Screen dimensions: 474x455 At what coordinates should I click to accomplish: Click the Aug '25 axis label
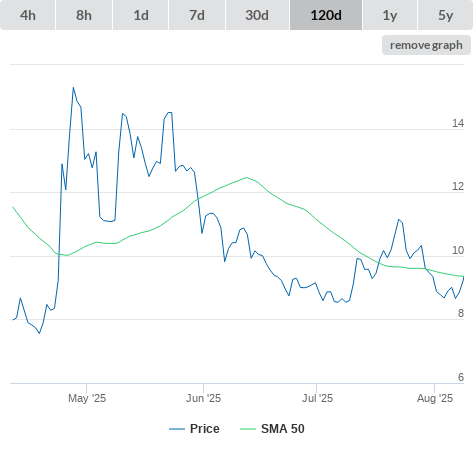(435, 398)
